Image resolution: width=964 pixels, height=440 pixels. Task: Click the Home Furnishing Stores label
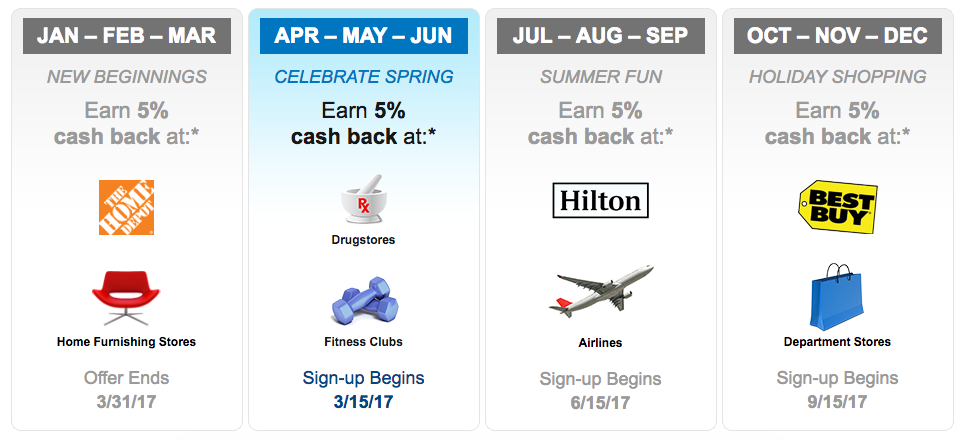click(x=127, y=342)
